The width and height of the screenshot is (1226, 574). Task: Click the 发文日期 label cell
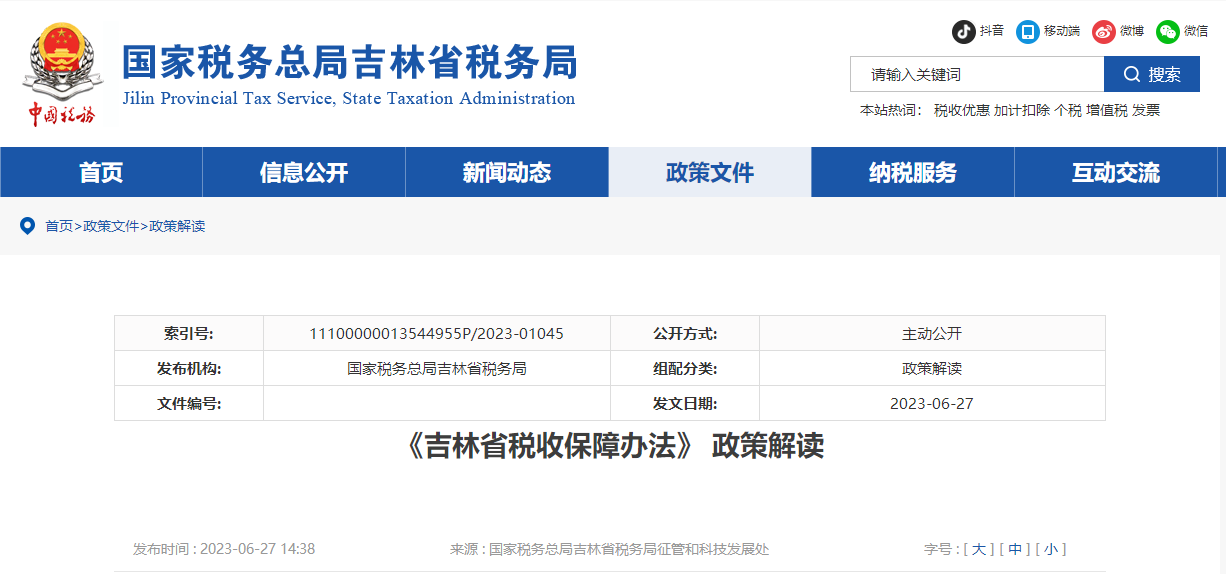(685, 404)
